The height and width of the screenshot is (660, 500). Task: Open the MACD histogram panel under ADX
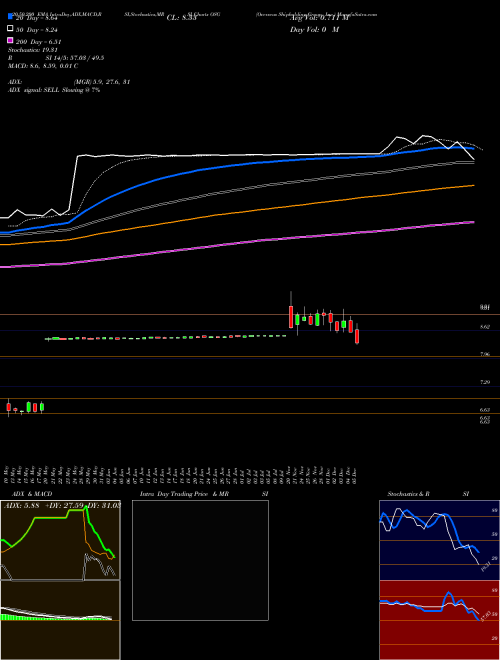tap(60, 620)
